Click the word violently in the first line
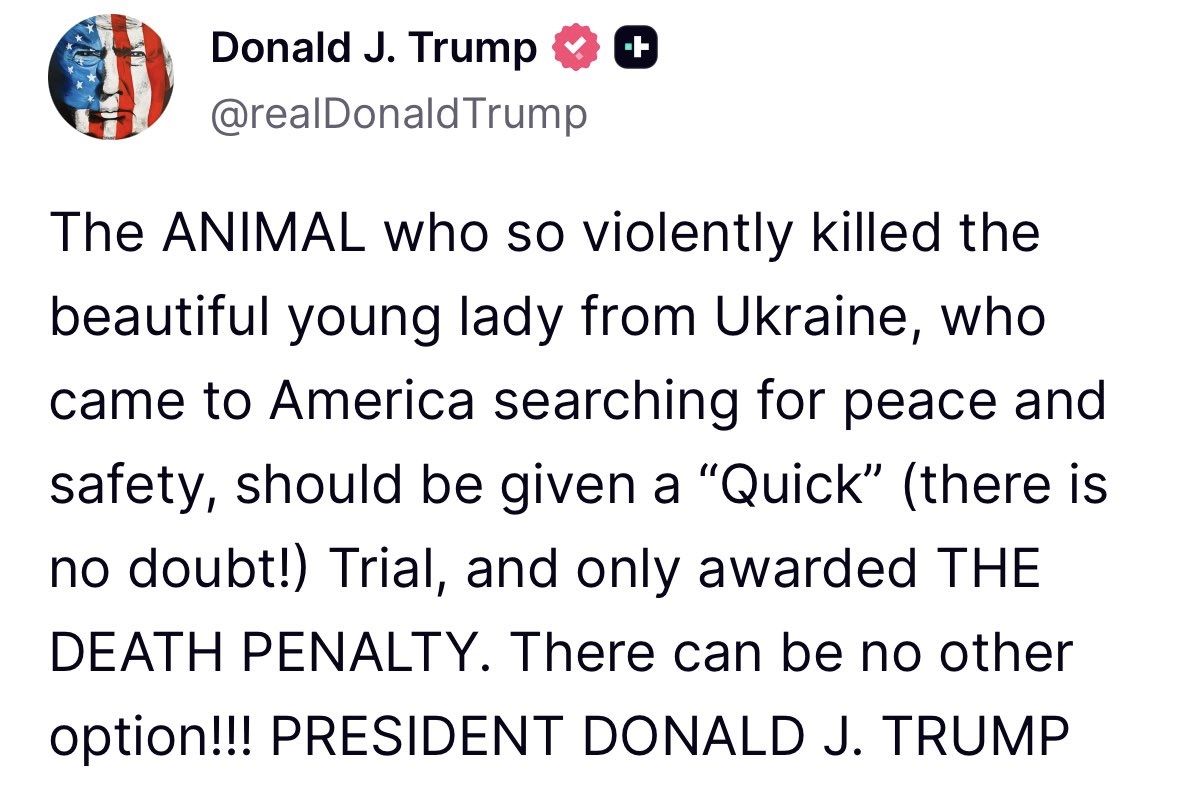Screen dimensions: 1179x789 (688, 234)
